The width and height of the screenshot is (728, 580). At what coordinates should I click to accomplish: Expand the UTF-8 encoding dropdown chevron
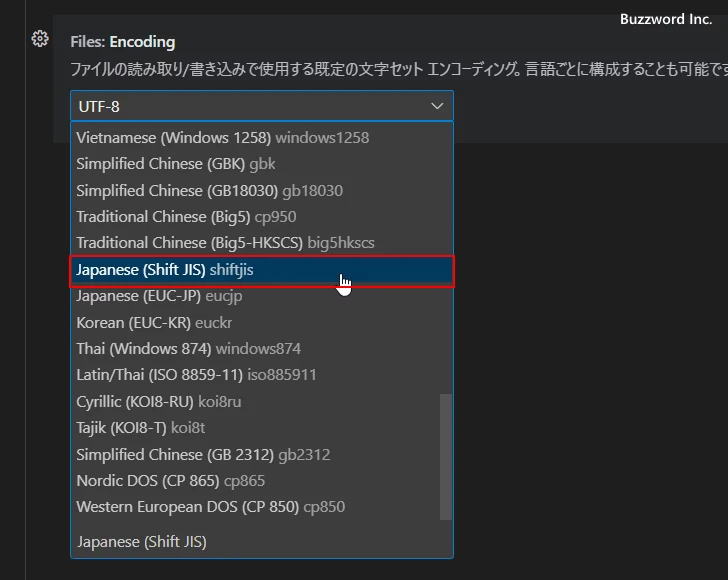437,106
